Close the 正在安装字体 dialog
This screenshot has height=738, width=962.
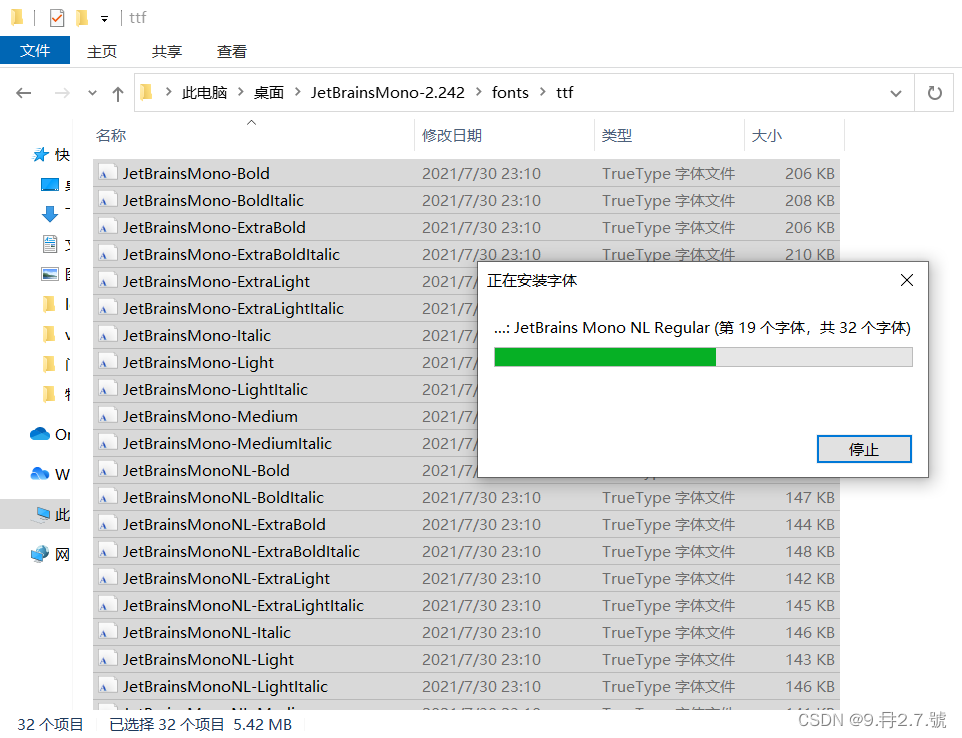coord(907,280)
